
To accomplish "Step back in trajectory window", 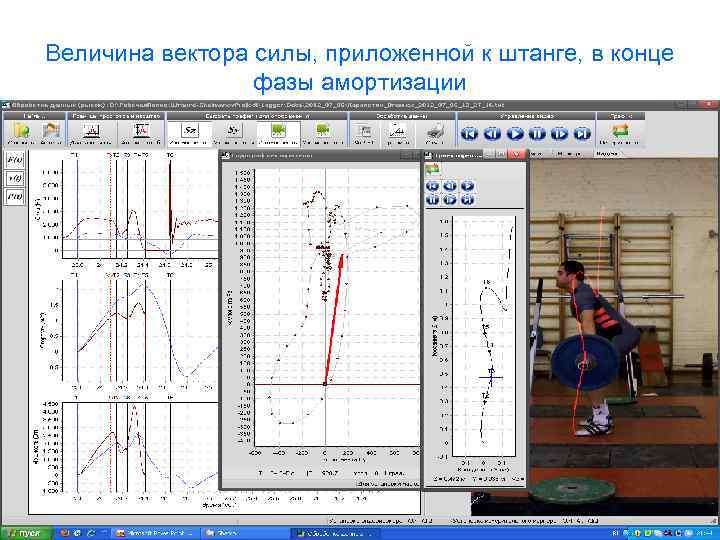I will pyautogui.click(x=450, y=186).
